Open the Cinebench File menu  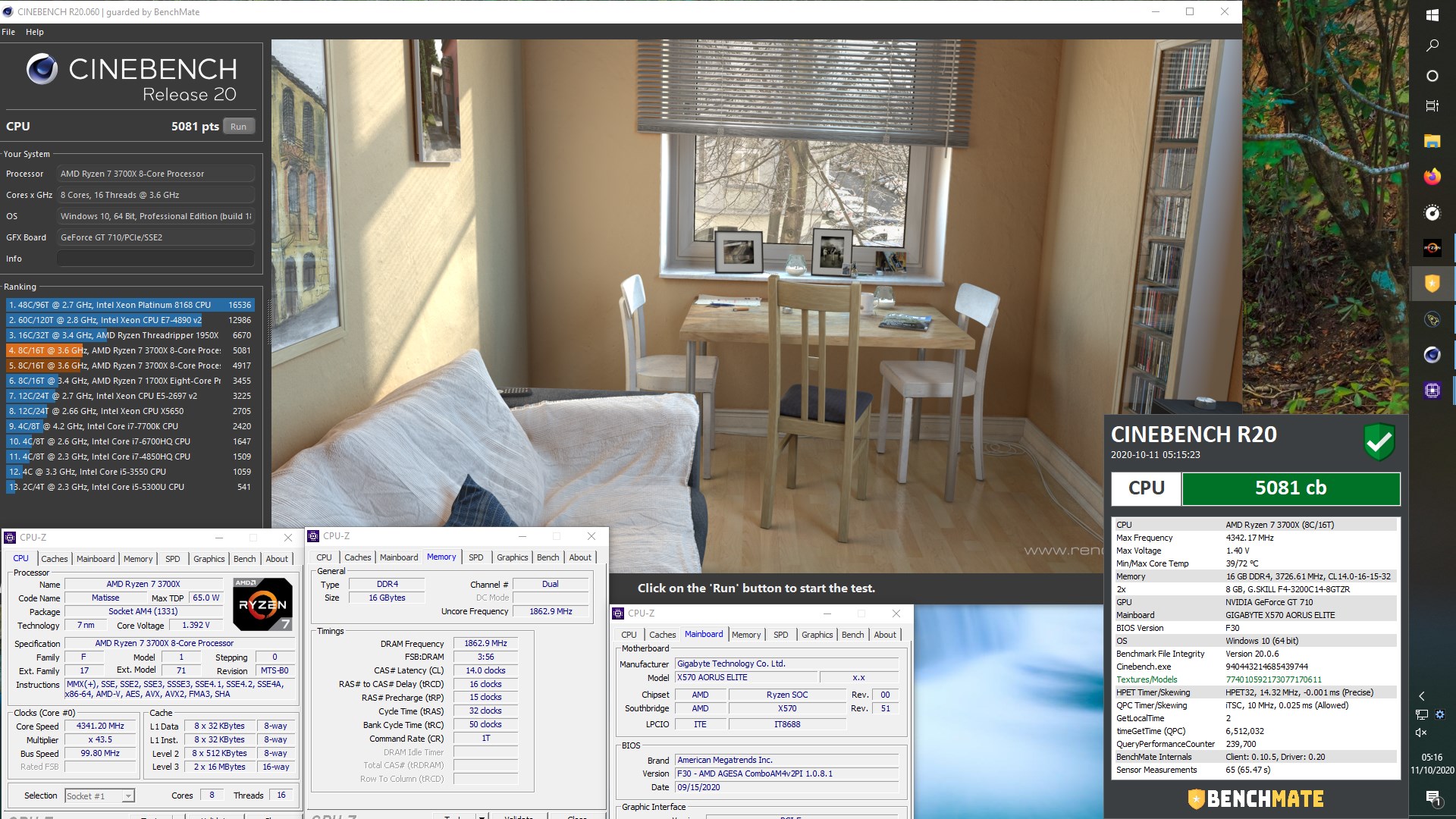pyautogui.click(x=8, y=32)
